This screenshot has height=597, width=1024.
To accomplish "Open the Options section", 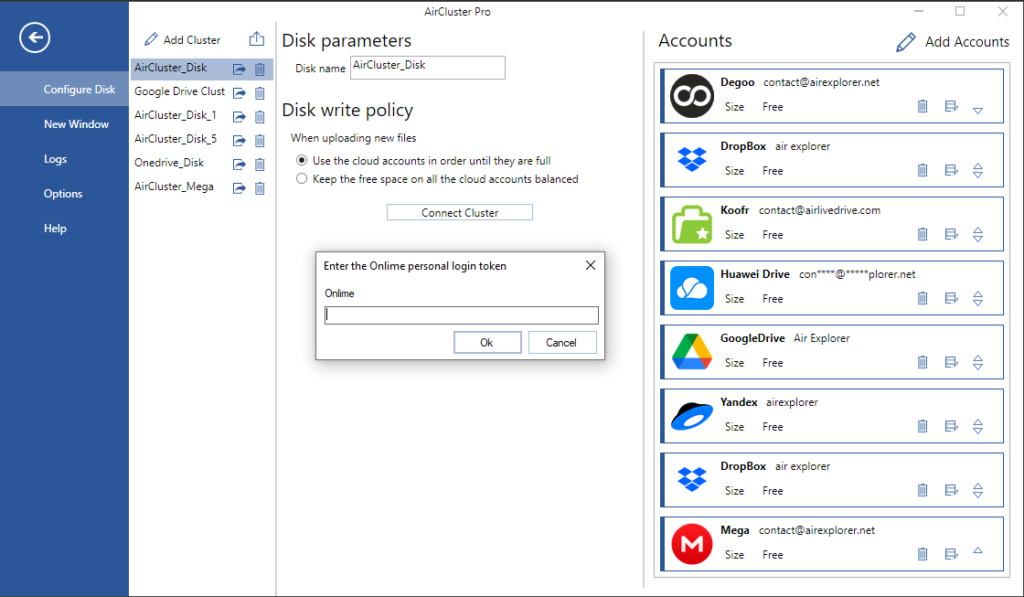I will point(65,193).
